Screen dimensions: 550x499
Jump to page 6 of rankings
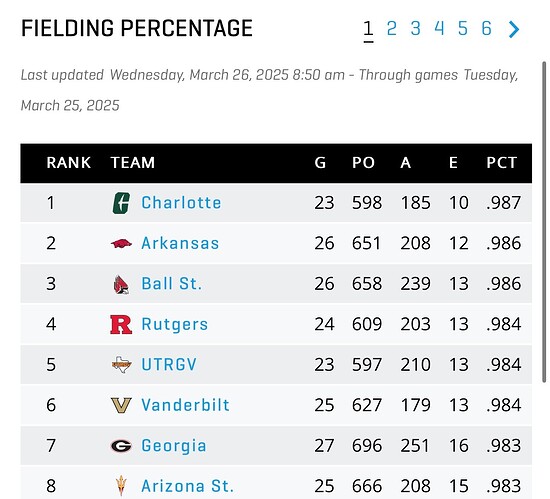486,28
